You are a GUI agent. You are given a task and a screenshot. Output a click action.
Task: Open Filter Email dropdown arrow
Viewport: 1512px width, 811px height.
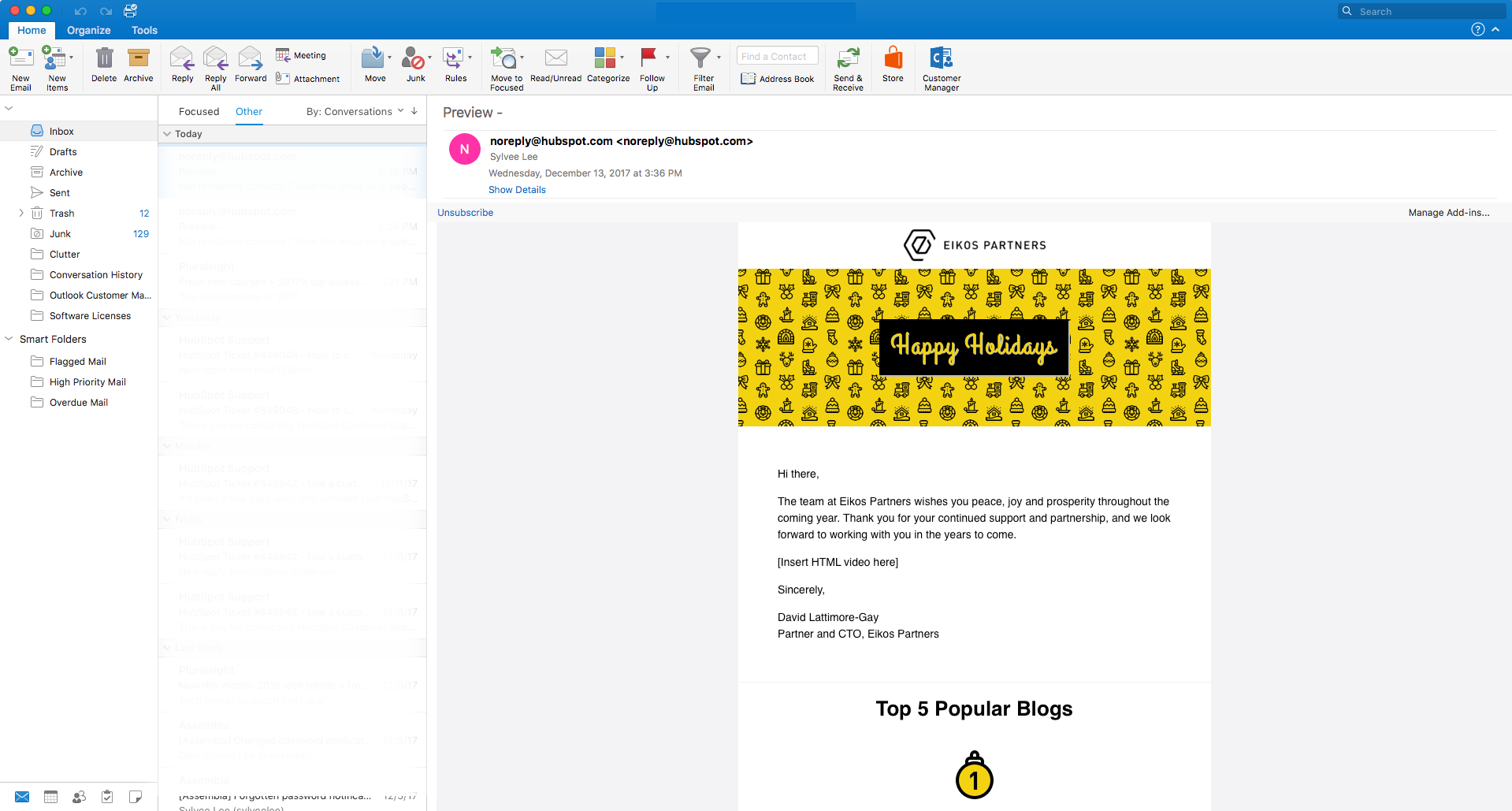click(x=719, y=58)
